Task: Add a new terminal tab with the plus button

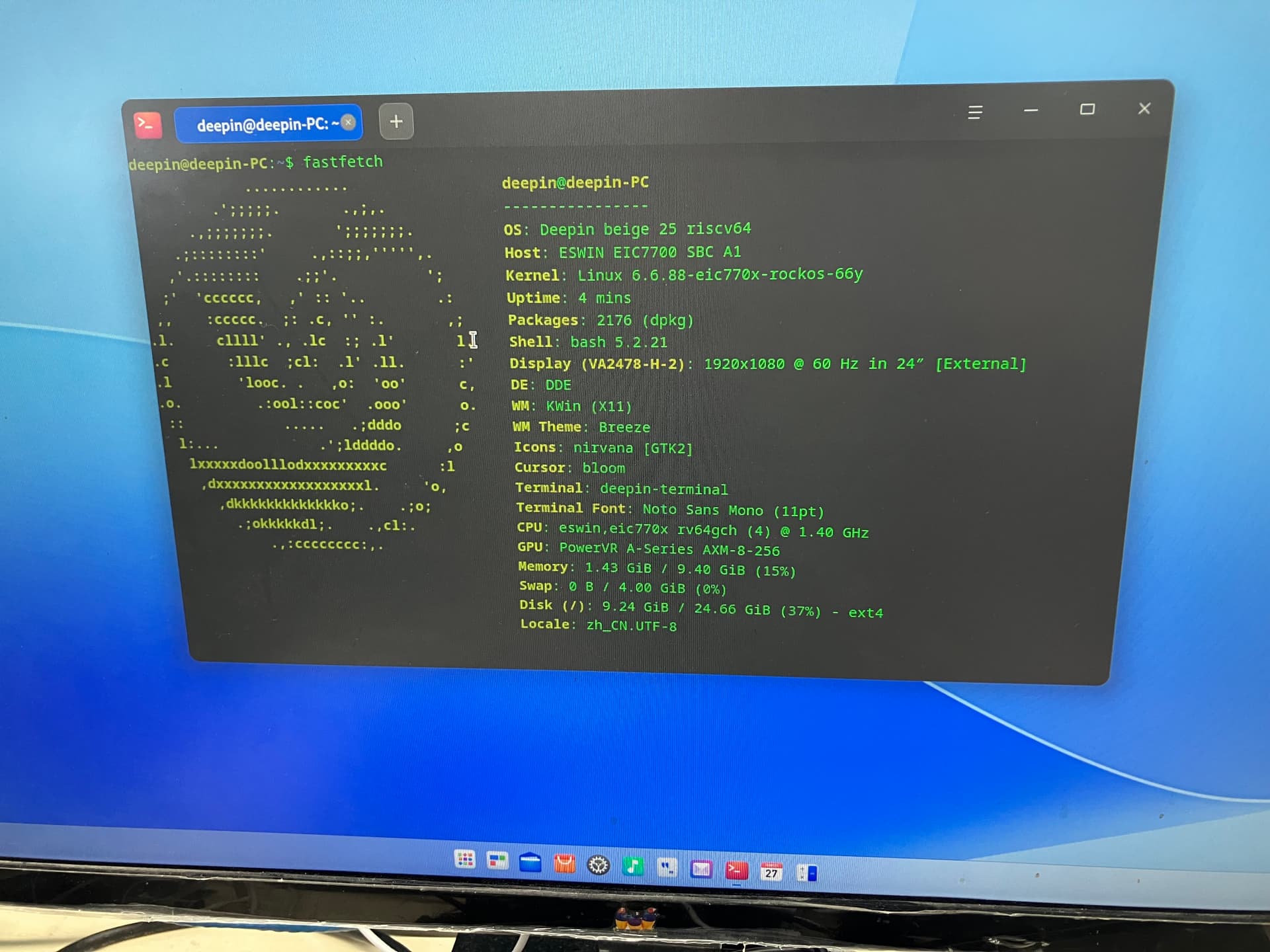Action: pyautogui.click(x=396, y=122)
